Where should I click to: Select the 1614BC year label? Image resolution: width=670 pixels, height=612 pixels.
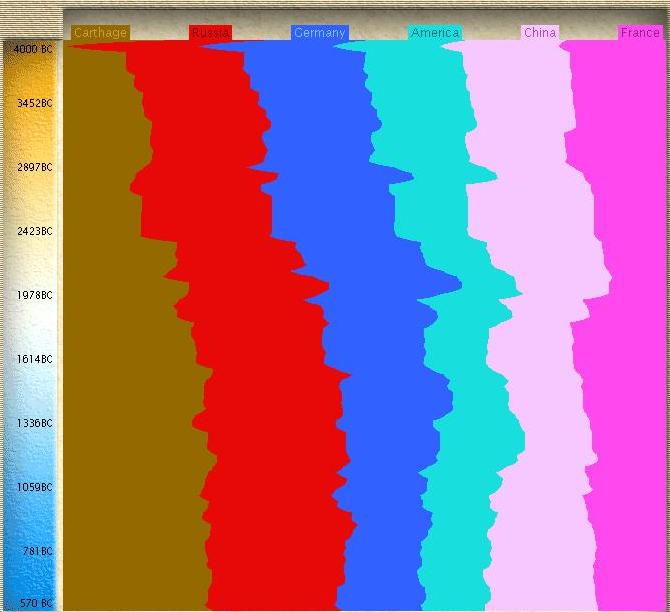tap(33, 359)
